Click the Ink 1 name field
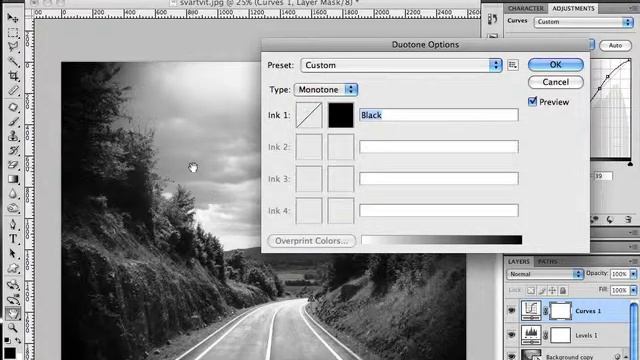Image resolution: width=640 pixels, height=360 pixels. point(439,115)
